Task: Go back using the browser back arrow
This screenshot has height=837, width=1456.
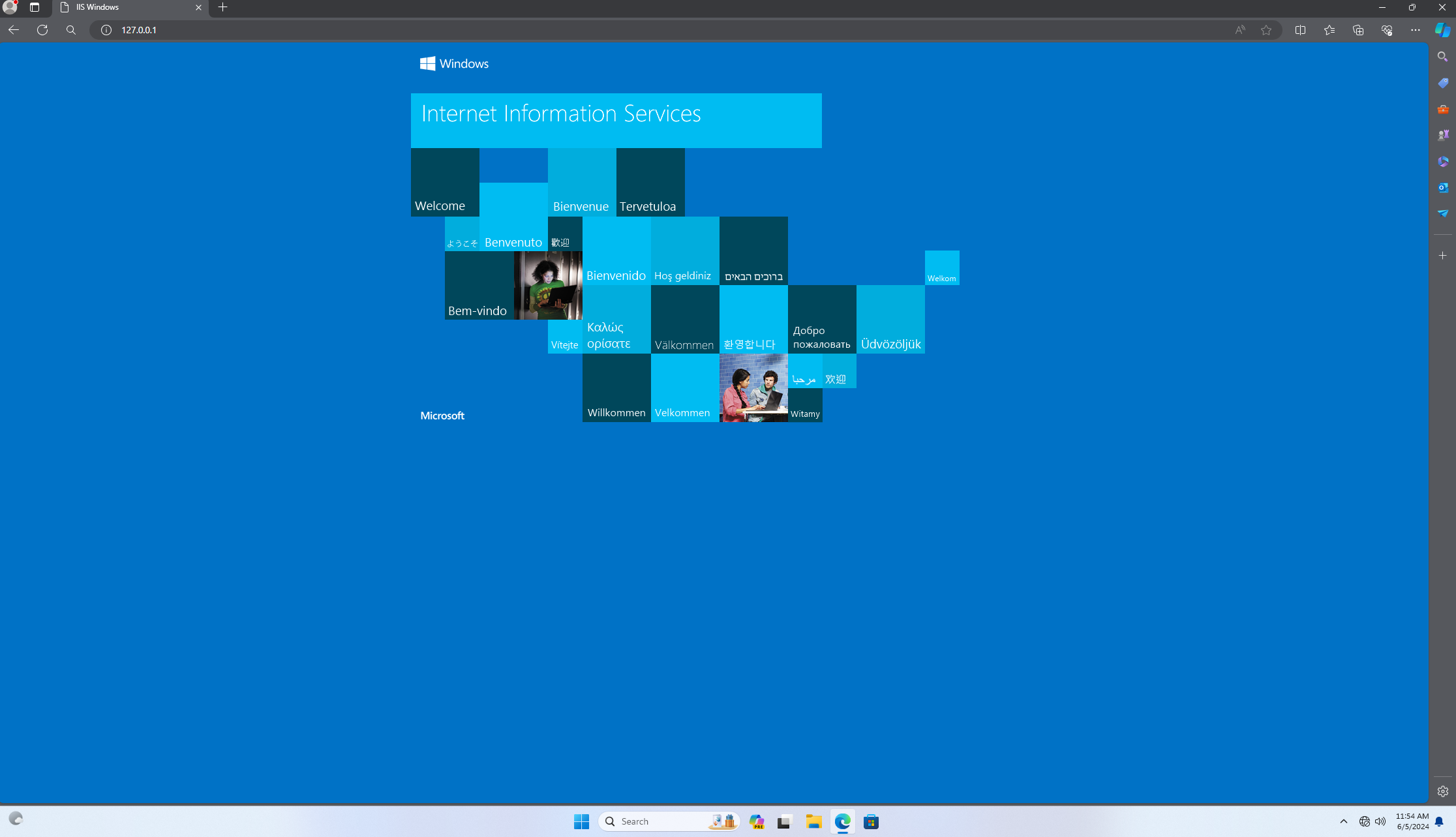Action: point(14,30)
